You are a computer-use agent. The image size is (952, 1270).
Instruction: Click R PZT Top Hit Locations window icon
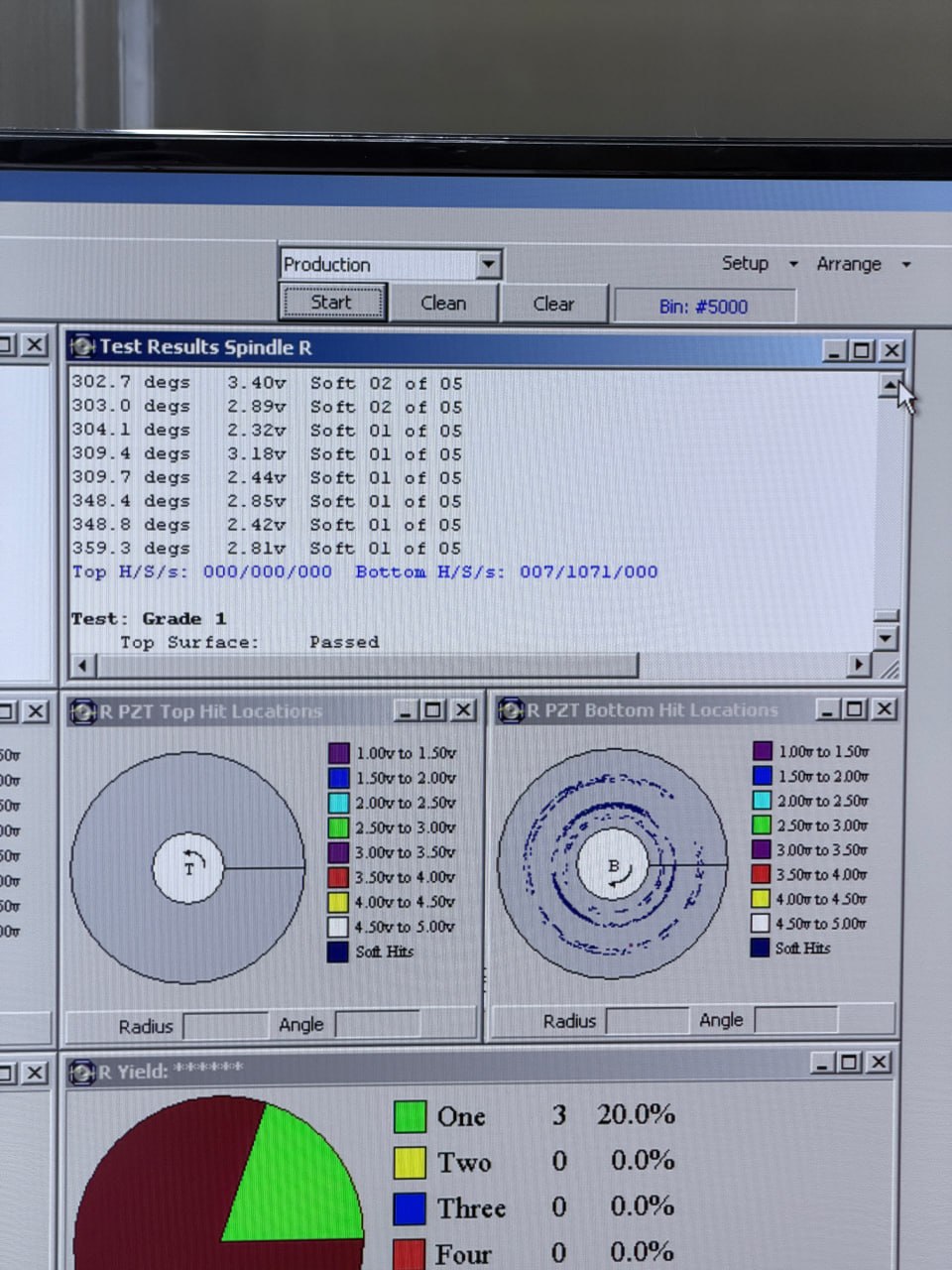click(x=83, y=711)
